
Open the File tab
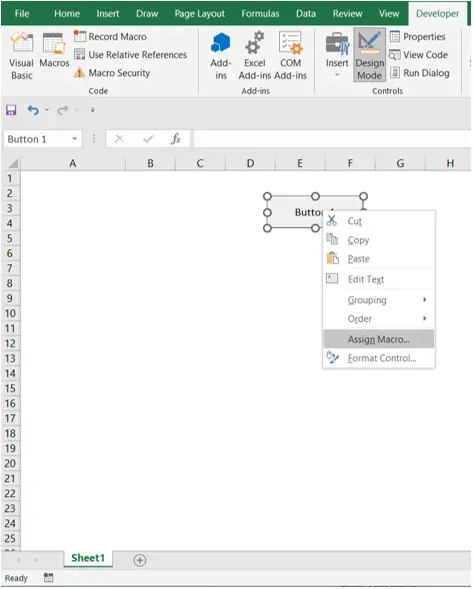point(22,14)
